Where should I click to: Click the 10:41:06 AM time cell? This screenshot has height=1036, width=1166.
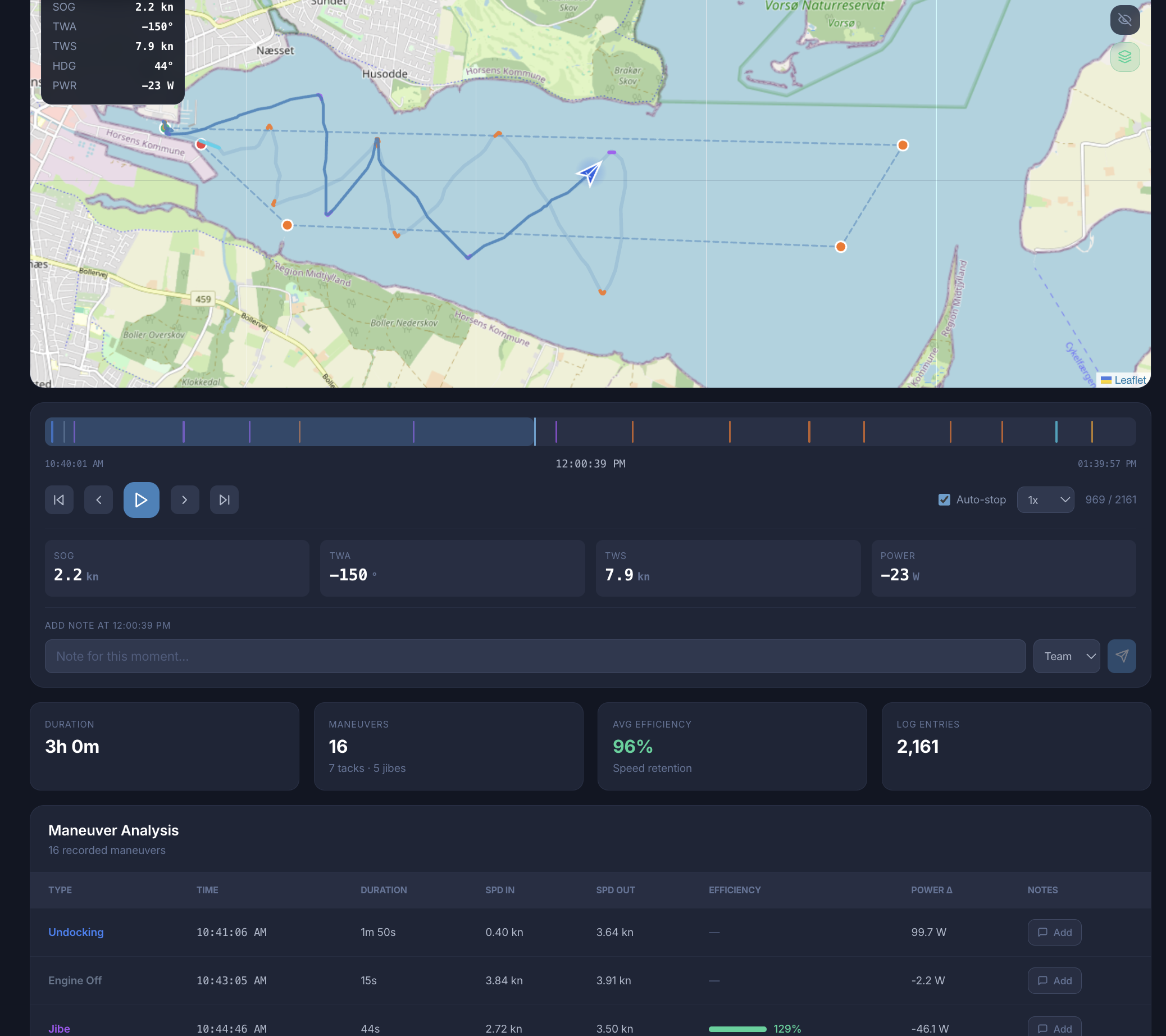(x=231, y=932)
